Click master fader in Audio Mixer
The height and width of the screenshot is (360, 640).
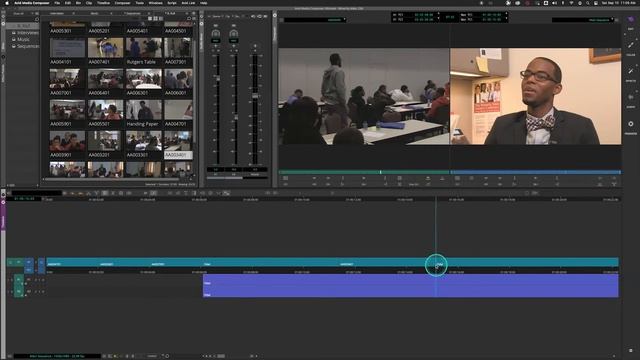pos(255,96)
